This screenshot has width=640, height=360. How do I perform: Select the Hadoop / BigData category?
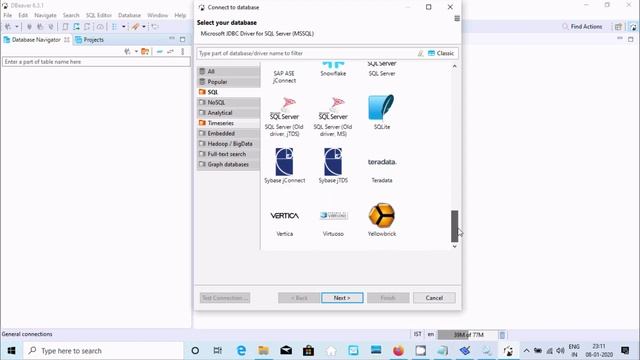(x=229, y=144)
